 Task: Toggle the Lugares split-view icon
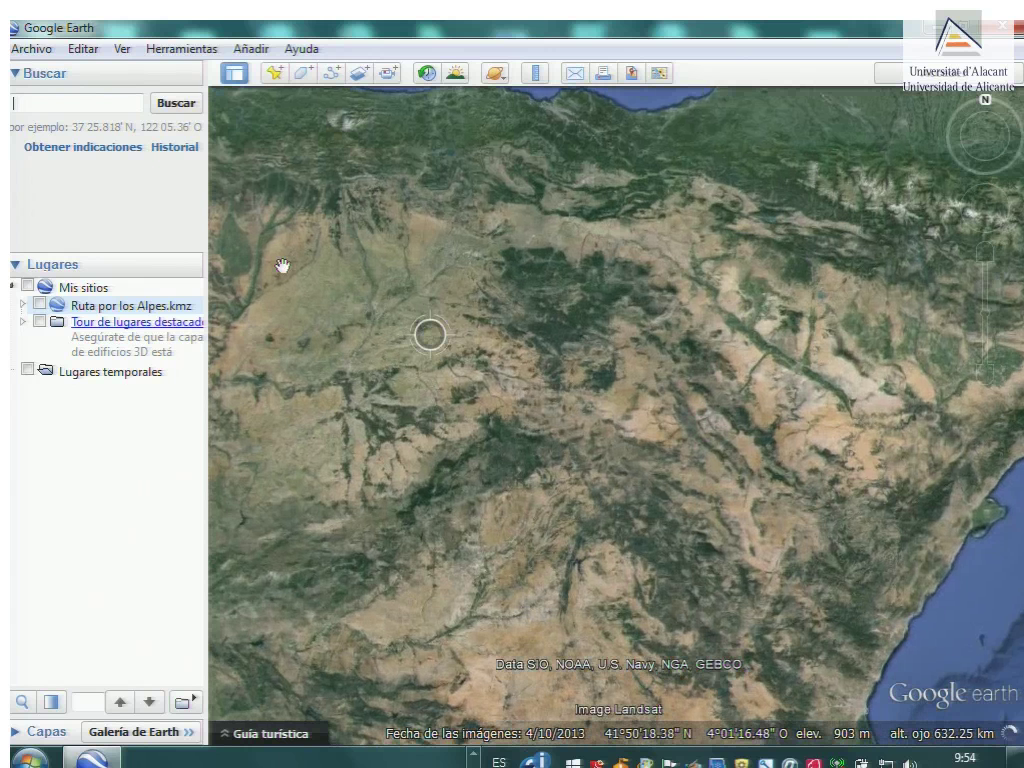point(51,702)
